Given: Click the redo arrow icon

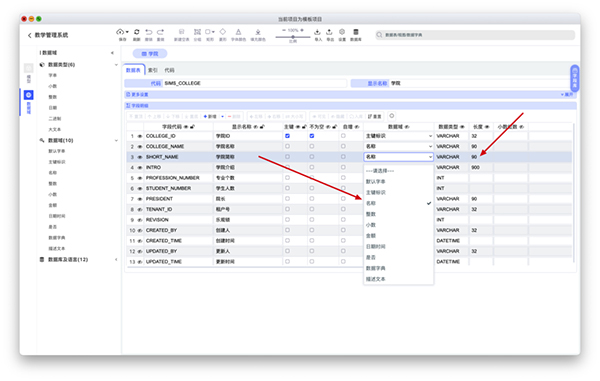Looking at the screenshot, I should [161, 32].
